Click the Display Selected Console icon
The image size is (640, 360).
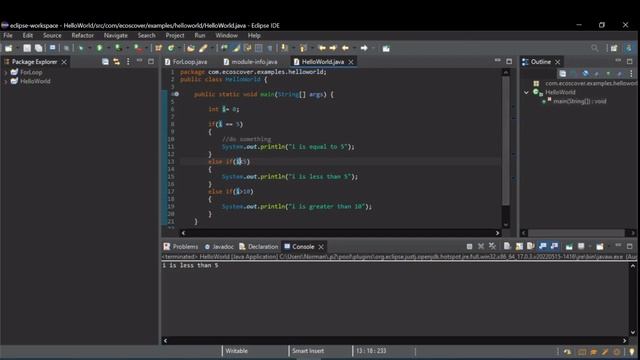tap(581, 247)
